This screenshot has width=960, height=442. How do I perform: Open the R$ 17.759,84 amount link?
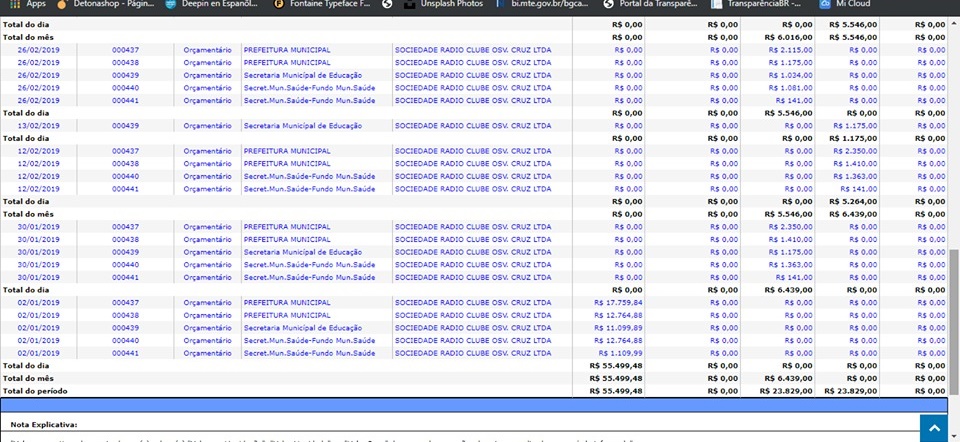[x=617, y=302]
